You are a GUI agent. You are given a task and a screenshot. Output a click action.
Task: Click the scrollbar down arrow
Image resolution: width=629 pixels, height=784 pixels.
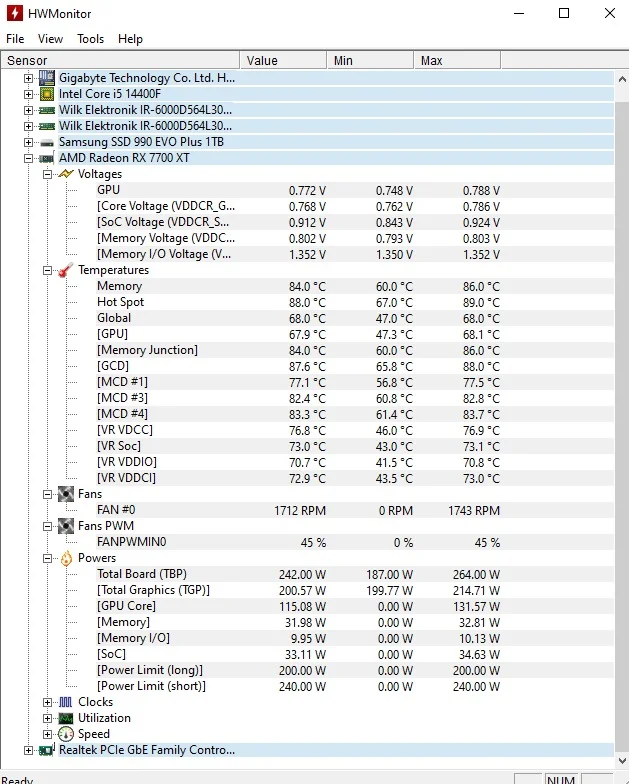coord(622,761)
